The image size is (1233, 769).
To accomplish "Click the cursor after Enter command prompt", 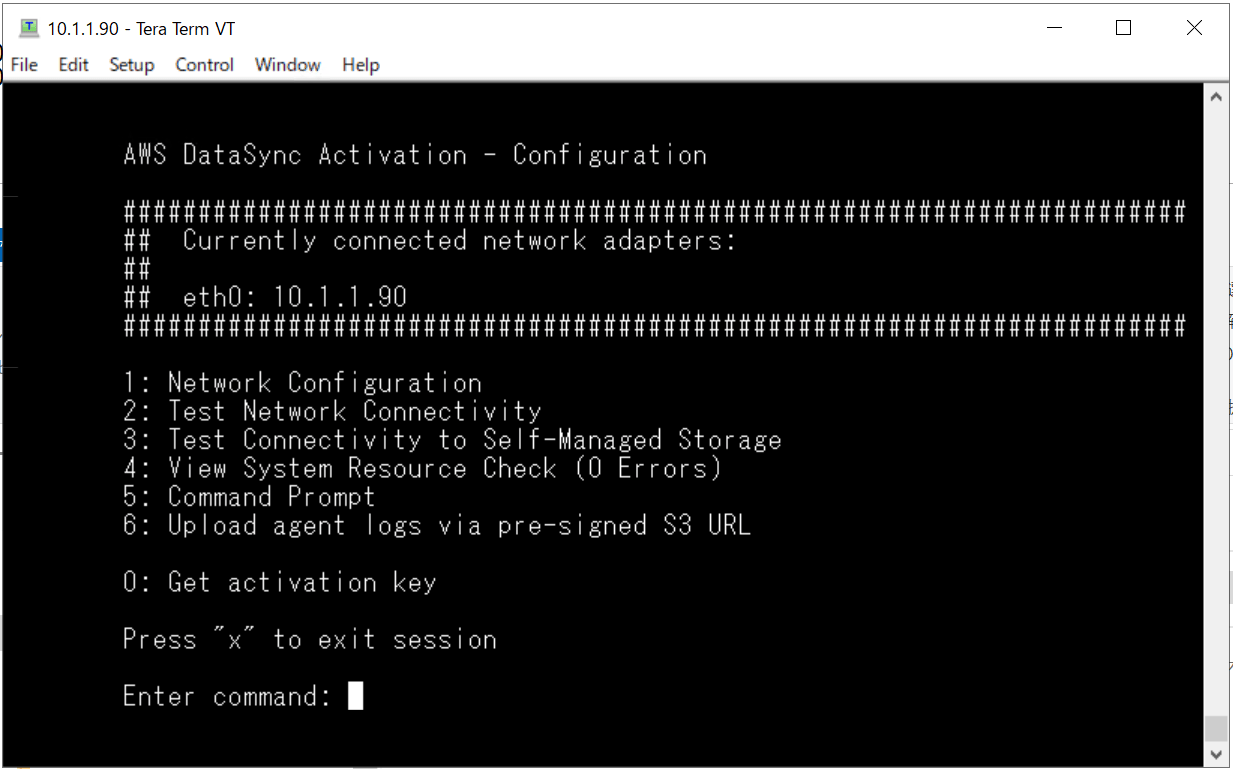I will [x=355, y=696].
